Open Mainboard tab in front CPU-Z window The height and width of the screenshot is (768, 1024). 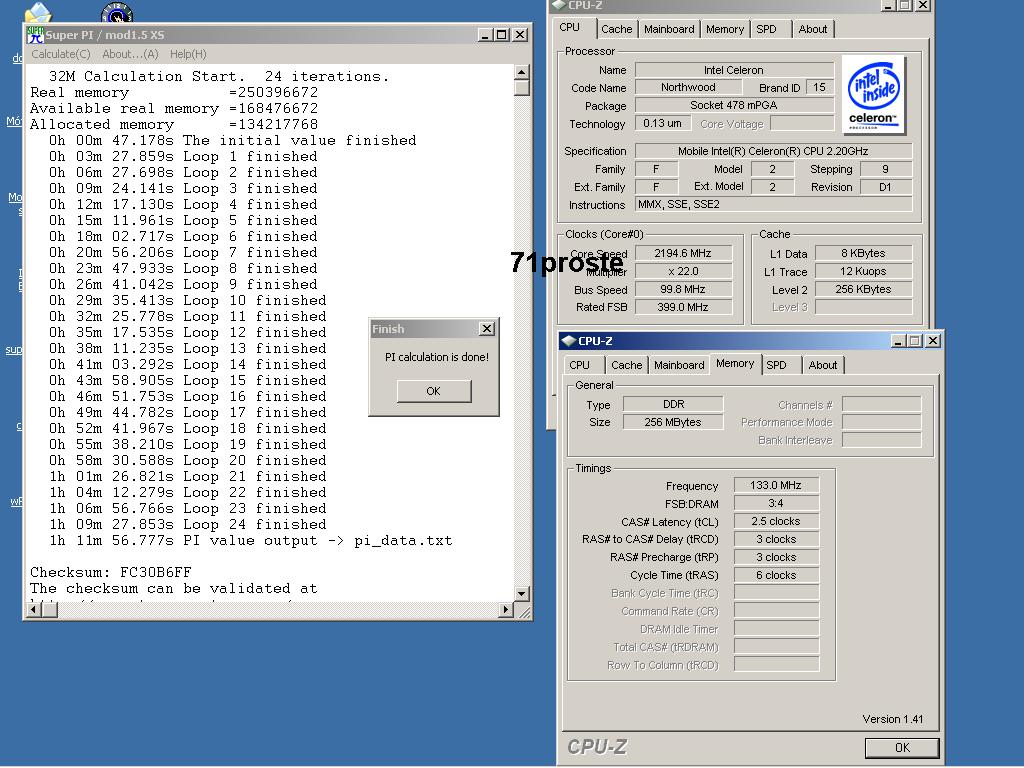click(x=679, y=365)
